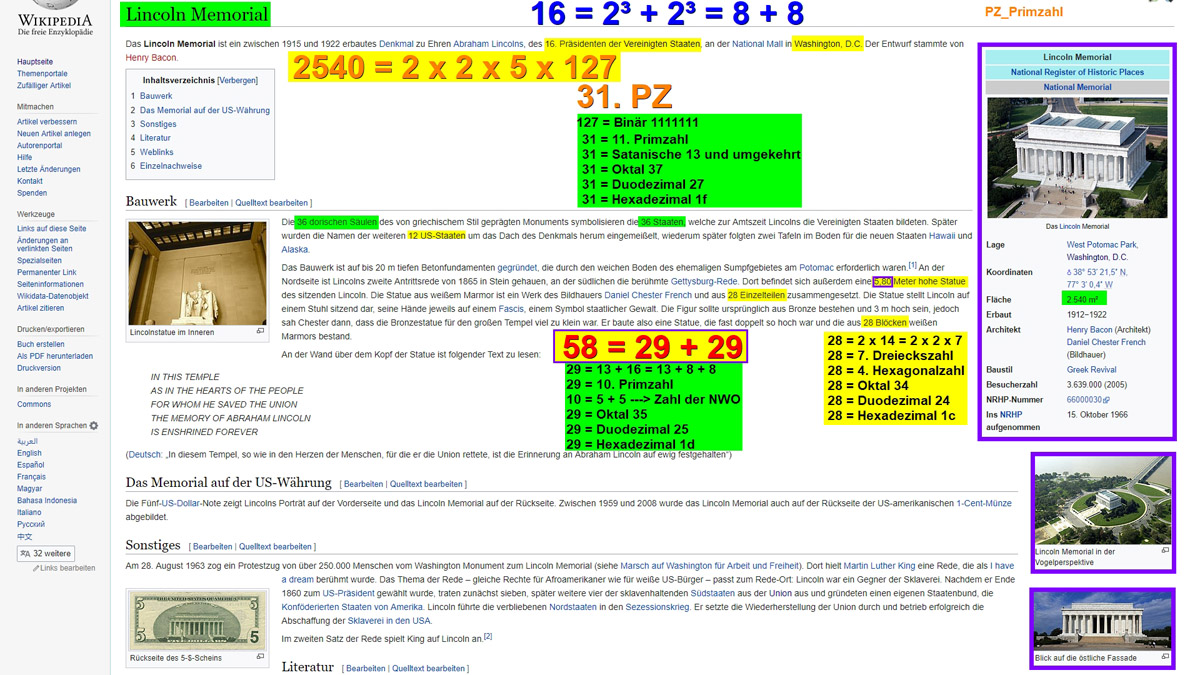The image size is (1200, 675).
Task: Jump to contents entry 5 Weblinks
Action: [x=152, y=152]
